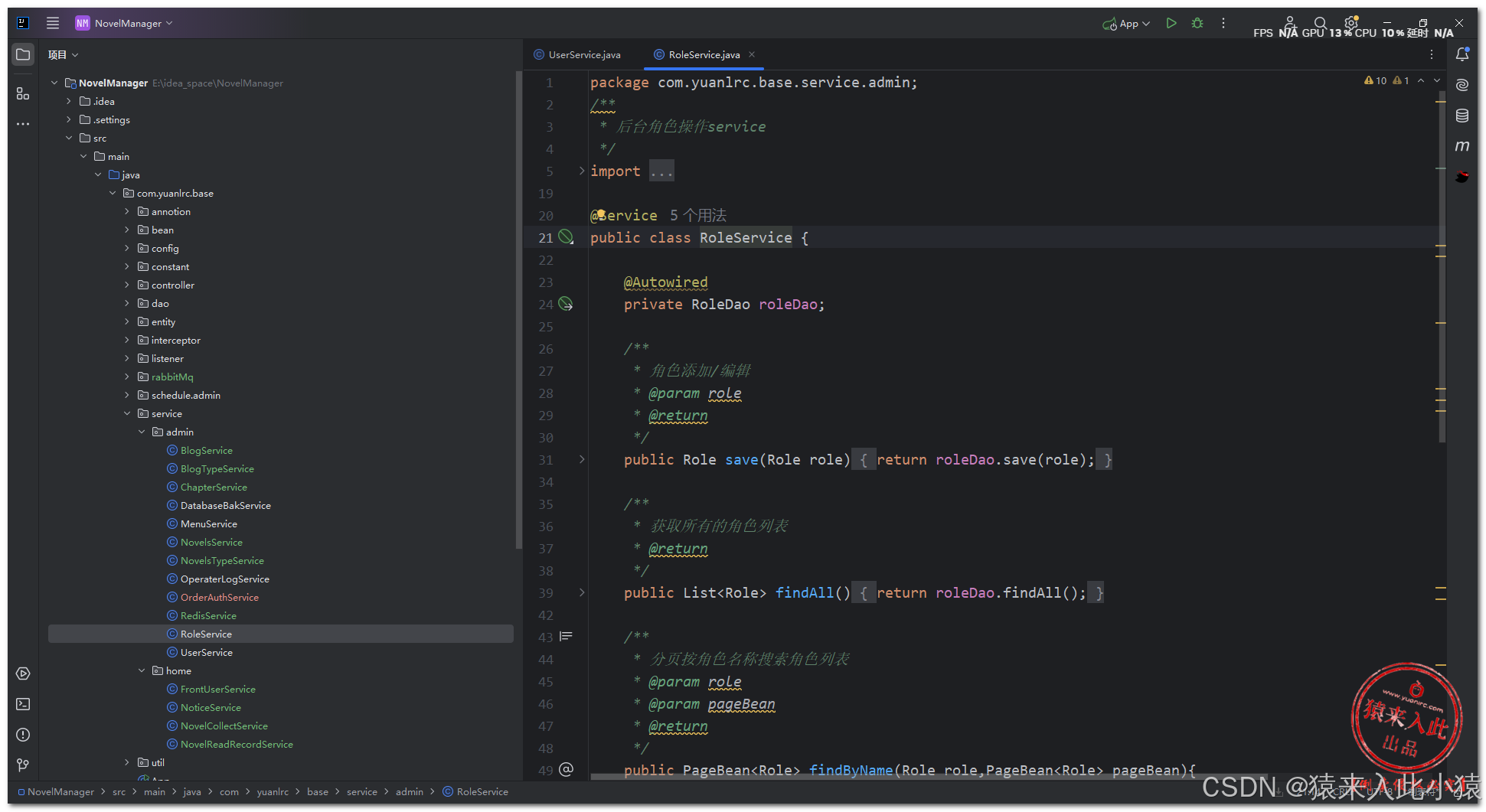Click the Autowired annotation on line 23
The width and height of the screenshot is (1486, 812).
coord(665,282)
